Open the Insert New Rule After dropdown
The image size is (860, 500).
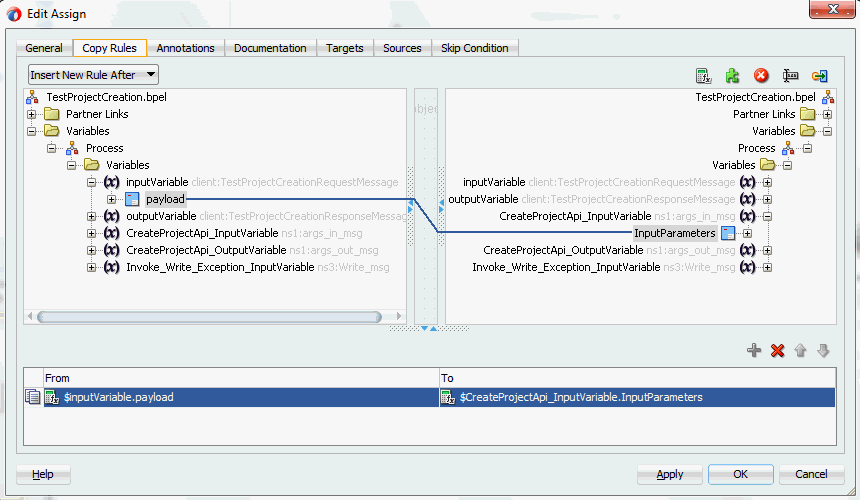(93, 75)
